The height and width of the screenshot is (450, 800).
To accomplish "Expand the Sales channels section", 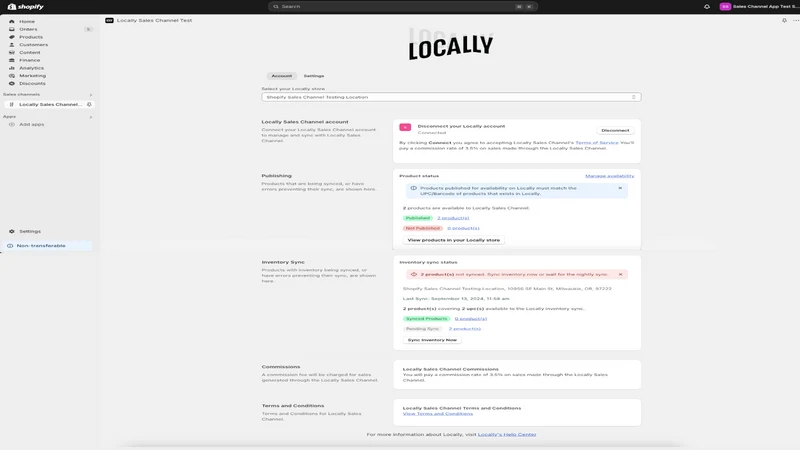I will 91,95.
